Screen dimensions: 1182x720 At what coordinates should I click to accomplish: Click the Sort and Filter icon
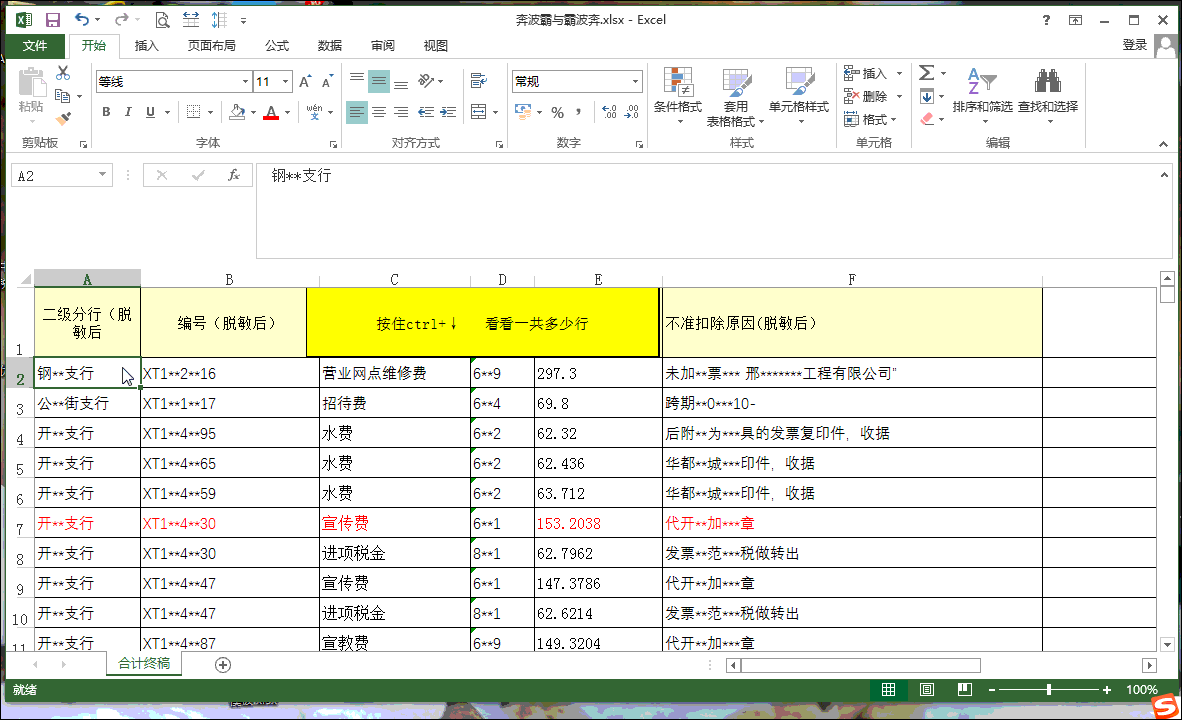[x=981, y=83]
